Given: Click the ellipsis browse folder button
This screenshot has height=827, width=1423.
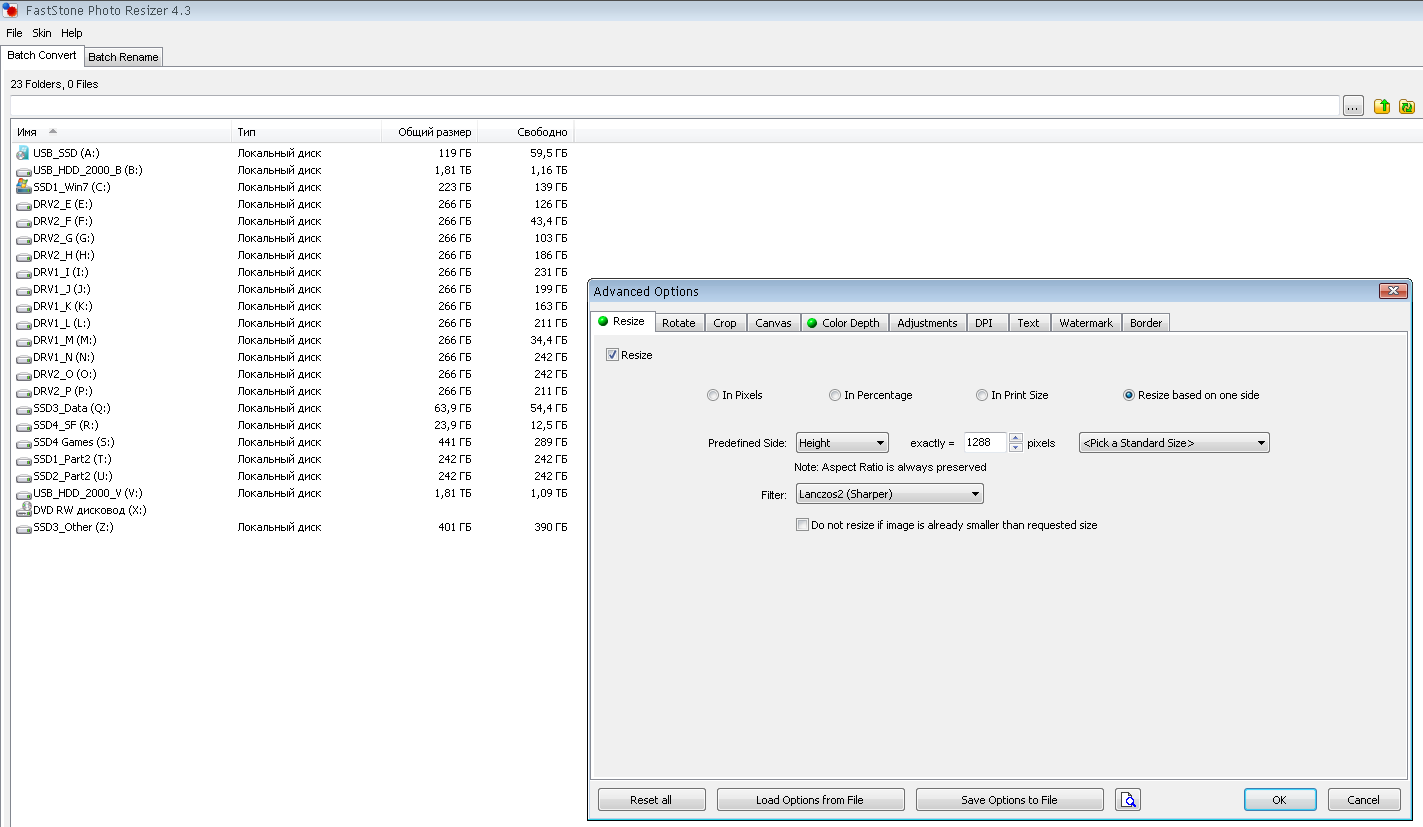Looking at the screenshot, I should [x=1353, y=106].
